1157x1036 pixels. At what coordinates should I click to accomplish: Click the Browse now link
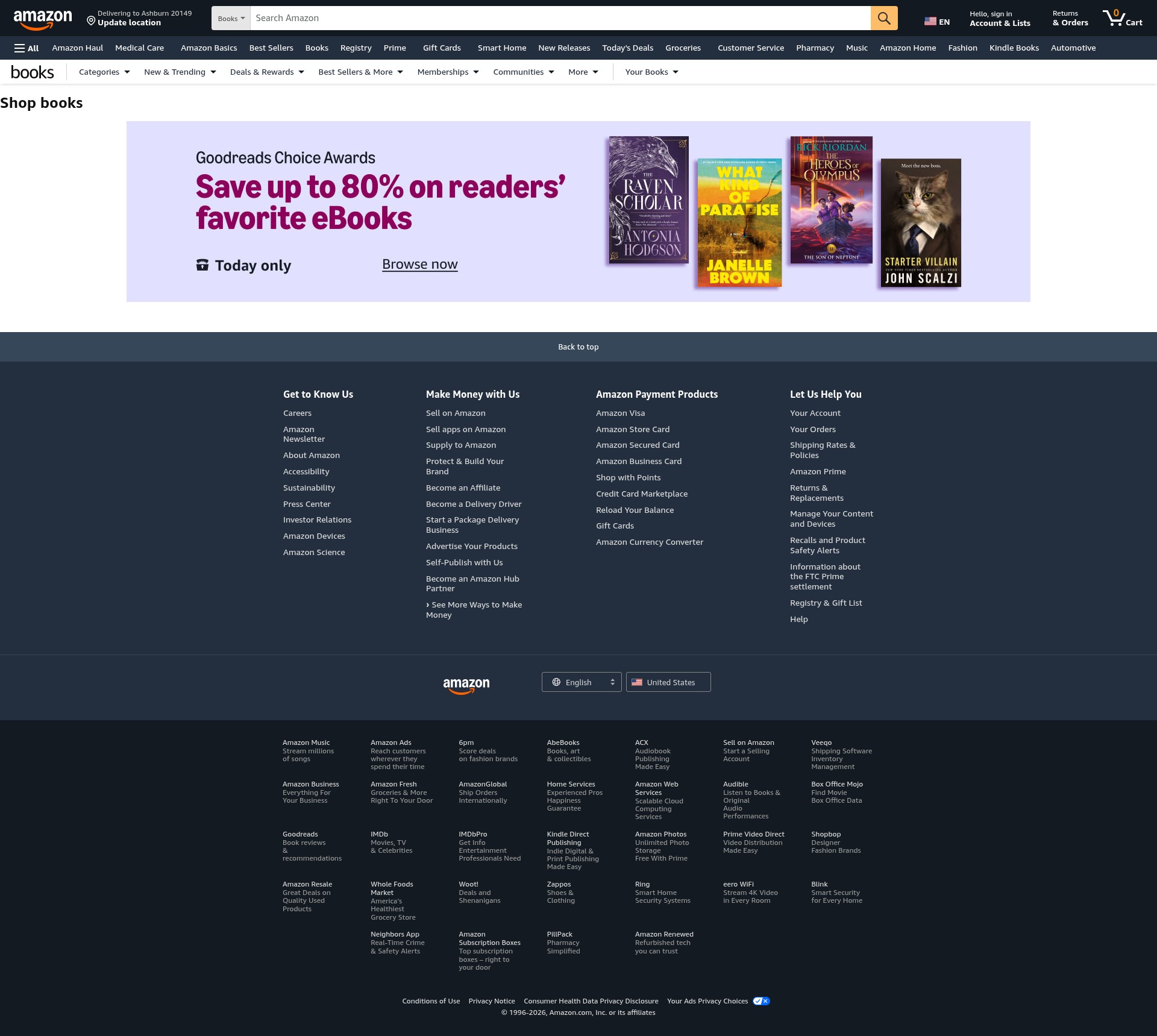(x=420, y=264)
